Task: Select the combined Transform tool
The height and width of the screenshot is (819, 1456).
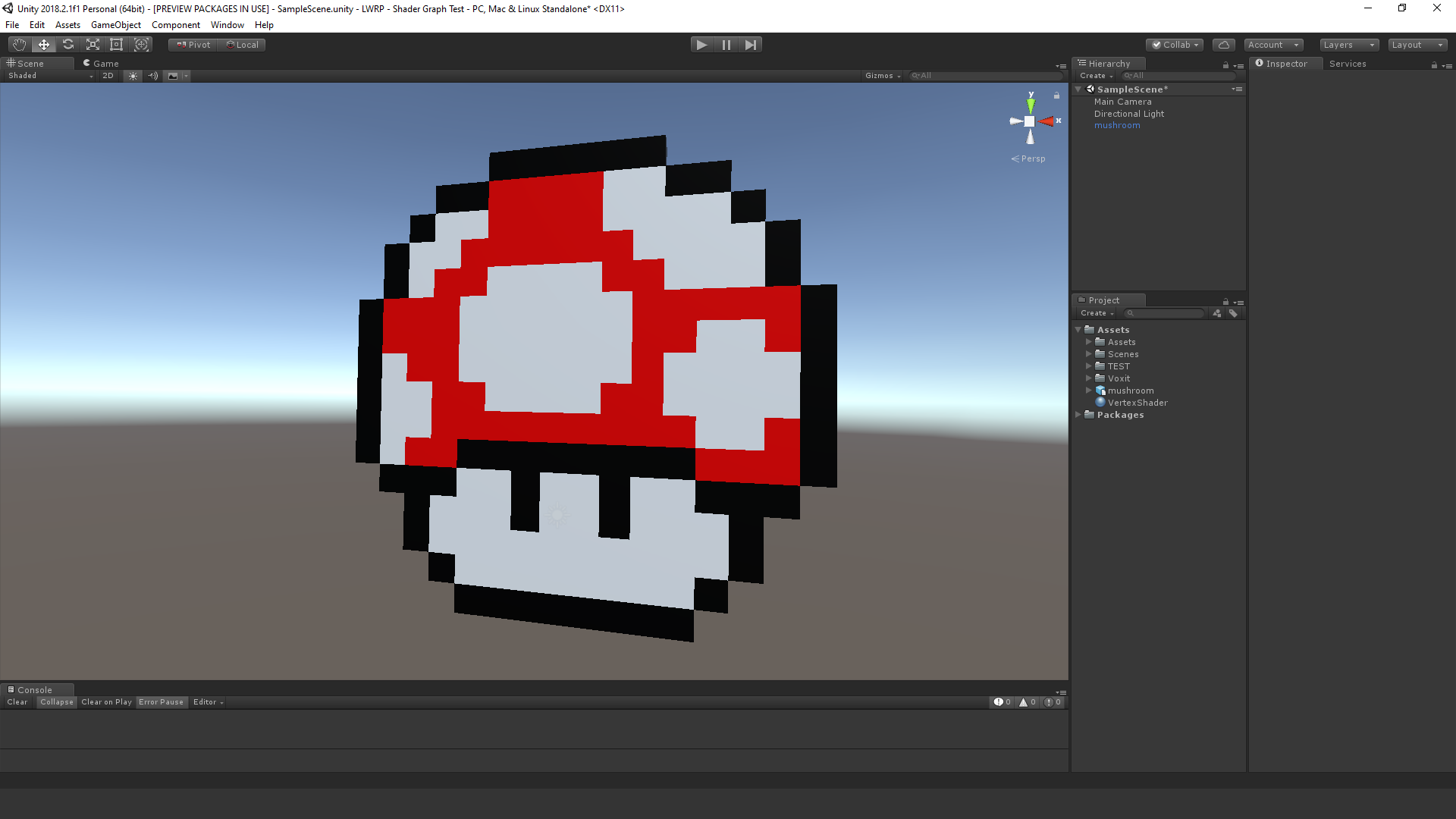Action: pyautogui.click(x=141, y=45)
